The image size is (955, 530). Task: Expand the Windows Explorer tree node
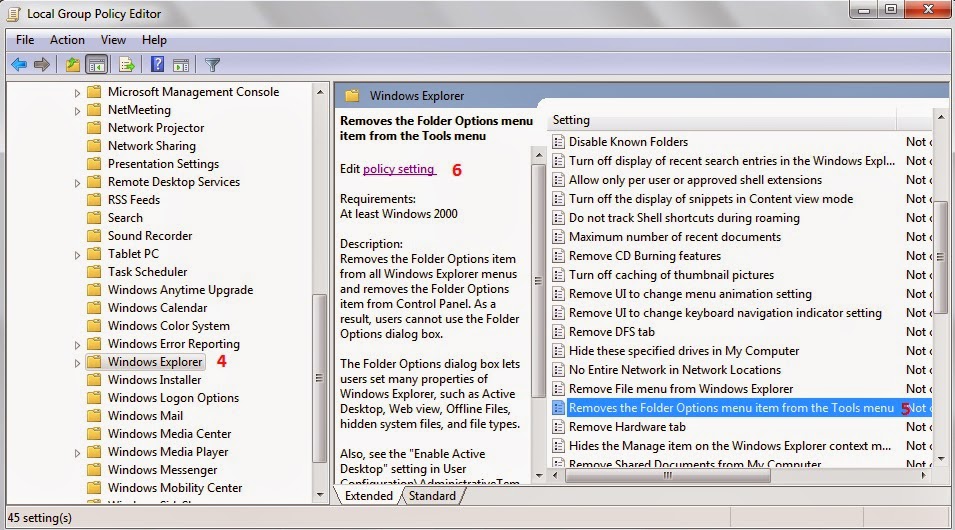(x=77, y=363)
